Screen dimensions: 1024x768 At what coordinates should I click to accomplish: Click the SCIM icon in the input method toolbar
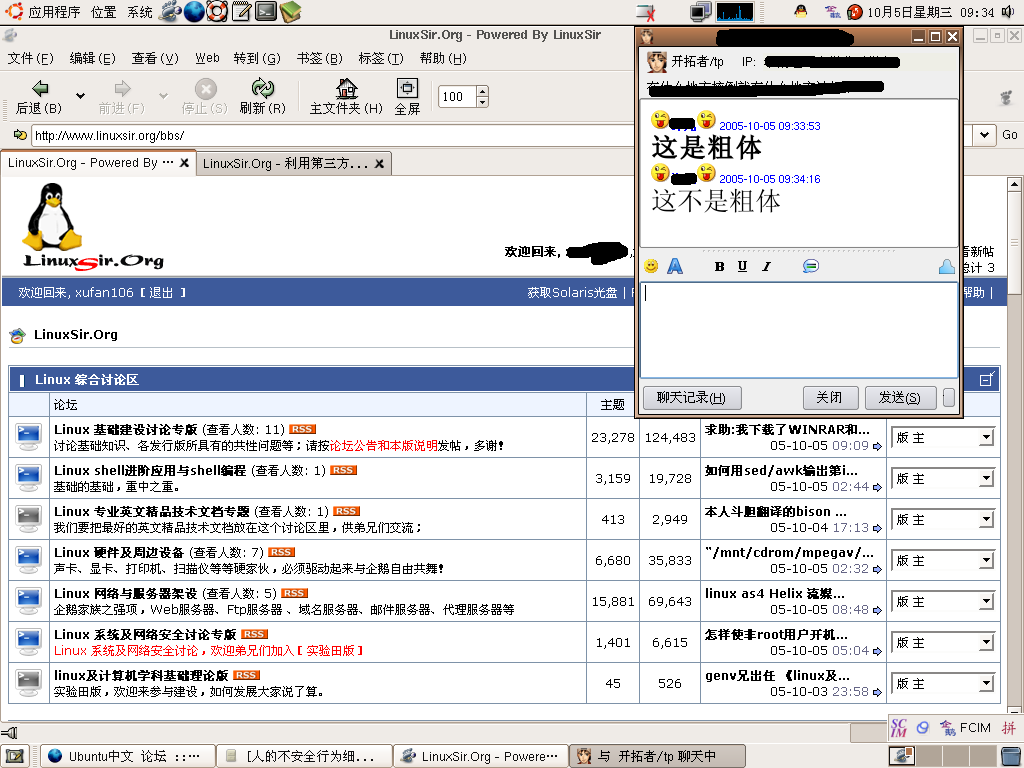click(899, 728)
